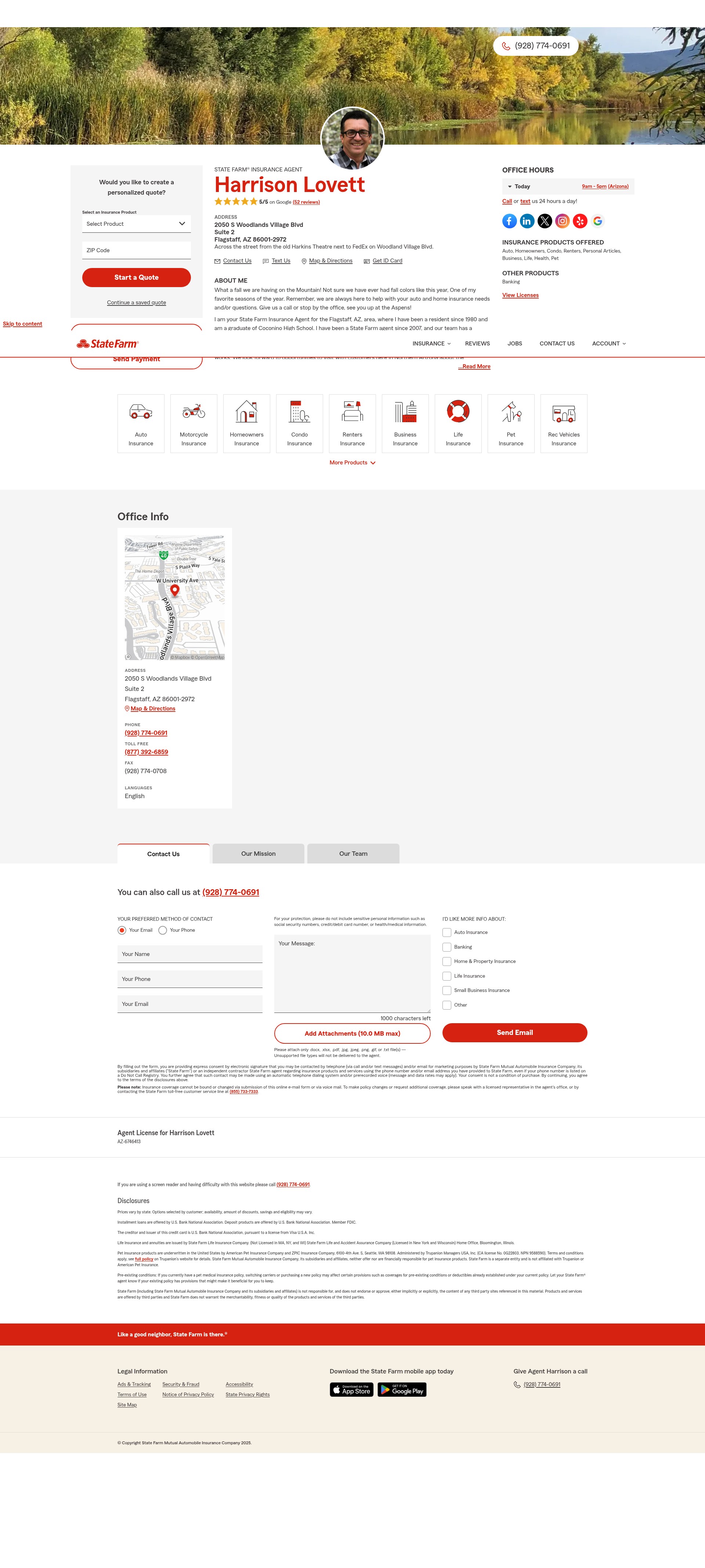Switch to the Our Team tab
705x1568 pixels.
(353, 854)
